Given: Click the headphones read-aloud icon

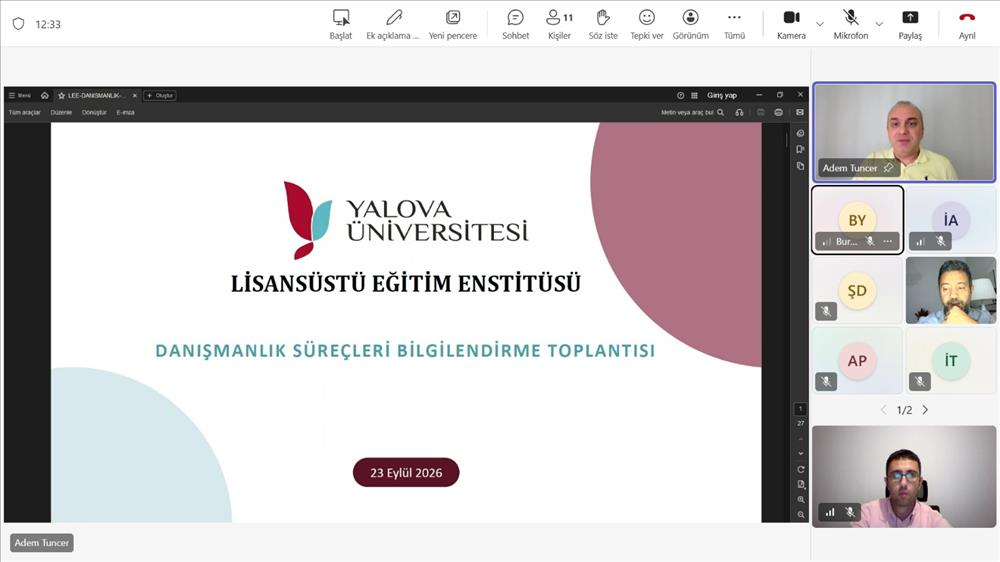Looking at the screenshot, I should [739, 112].
